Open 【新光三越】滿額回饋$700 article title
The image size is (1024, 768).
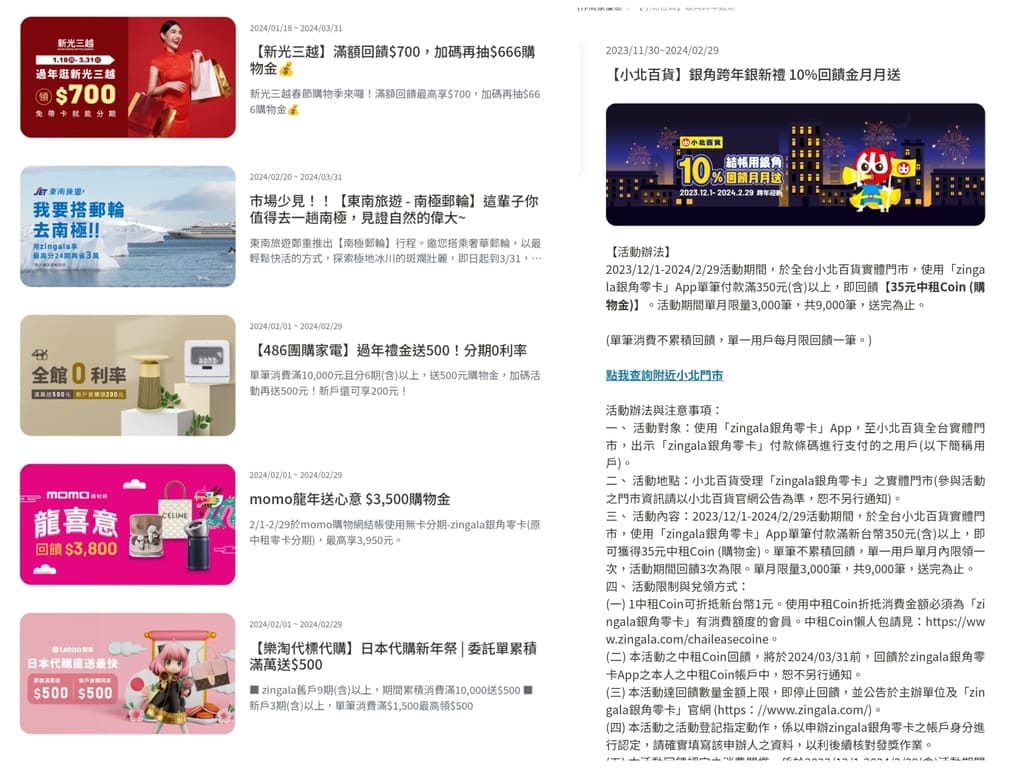392,60
